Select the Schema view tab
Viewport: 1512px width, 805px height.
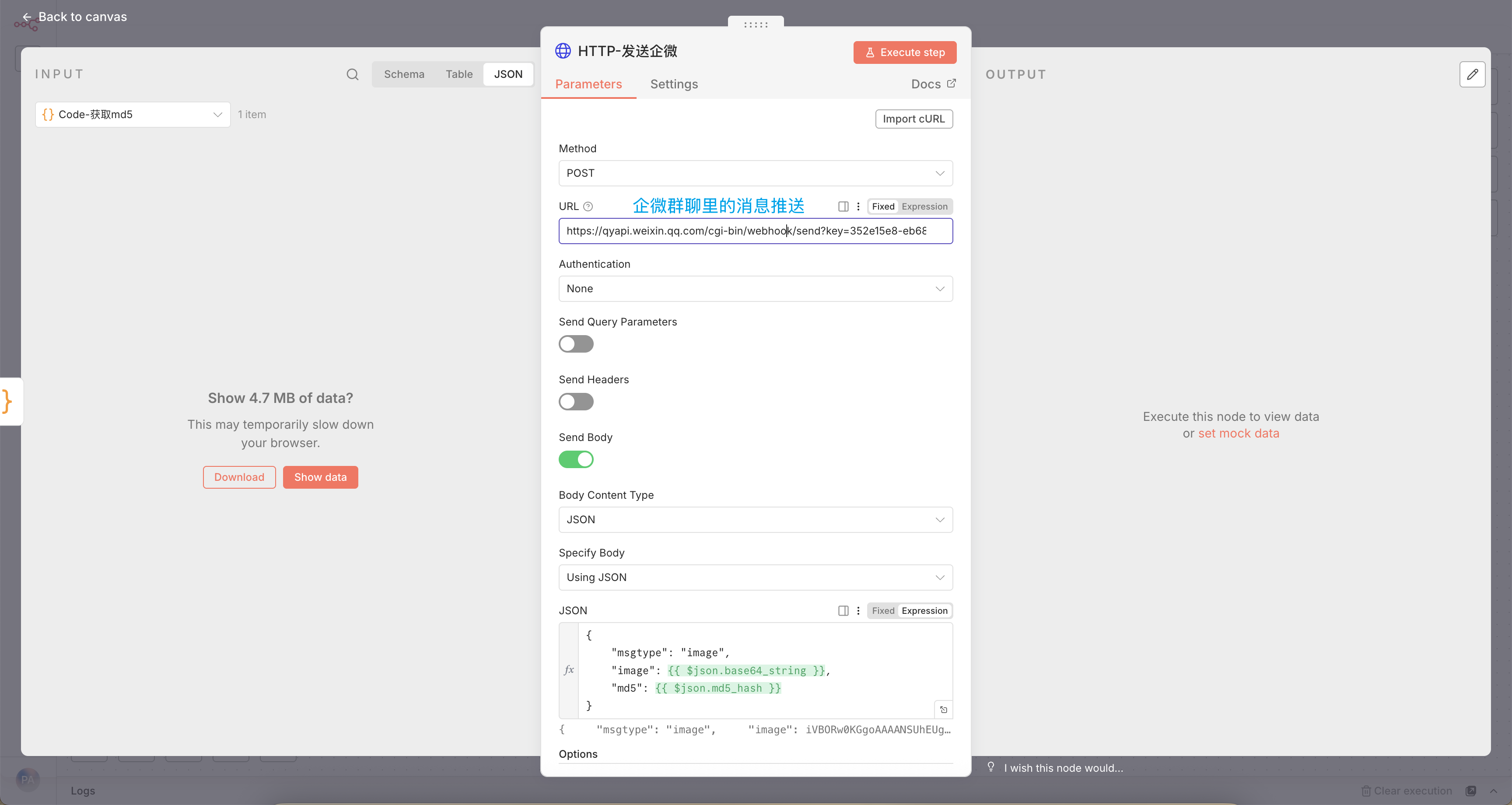point(404,74)
